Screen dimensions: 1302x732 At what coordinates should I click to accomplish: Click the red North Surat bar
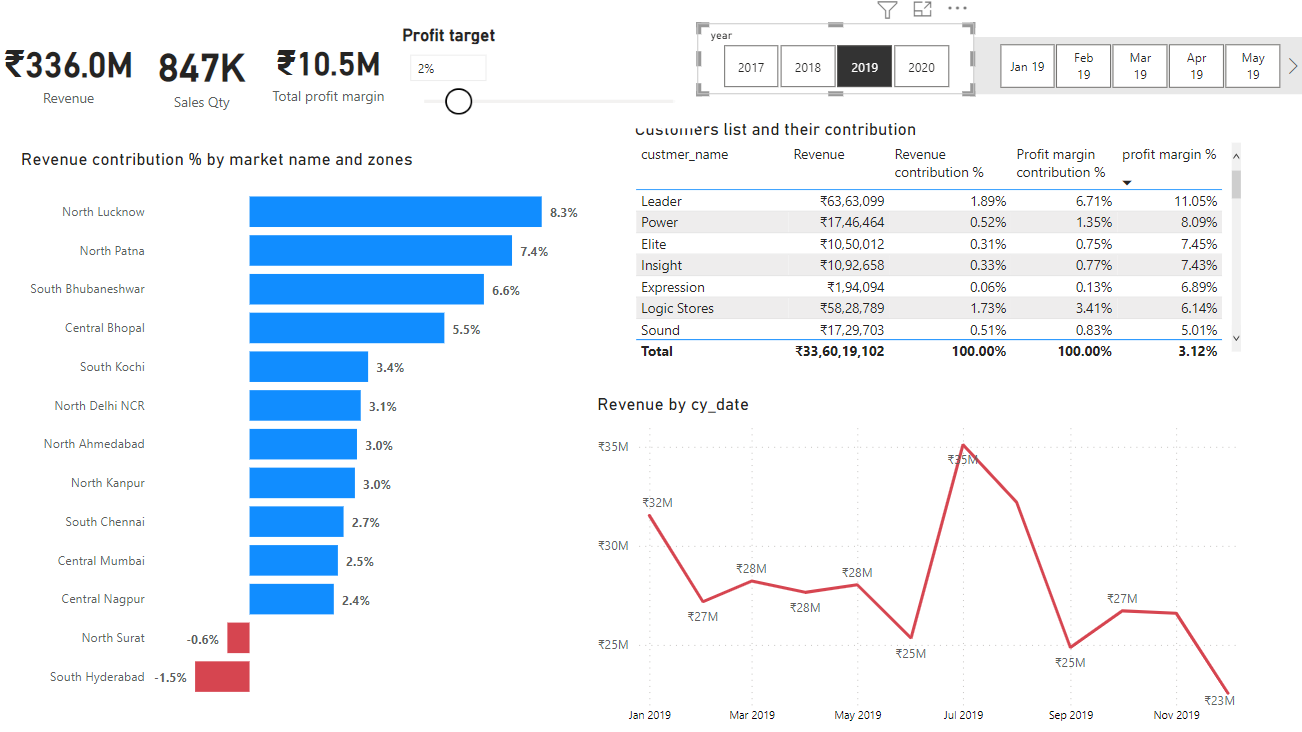click(x=238, y=638)
